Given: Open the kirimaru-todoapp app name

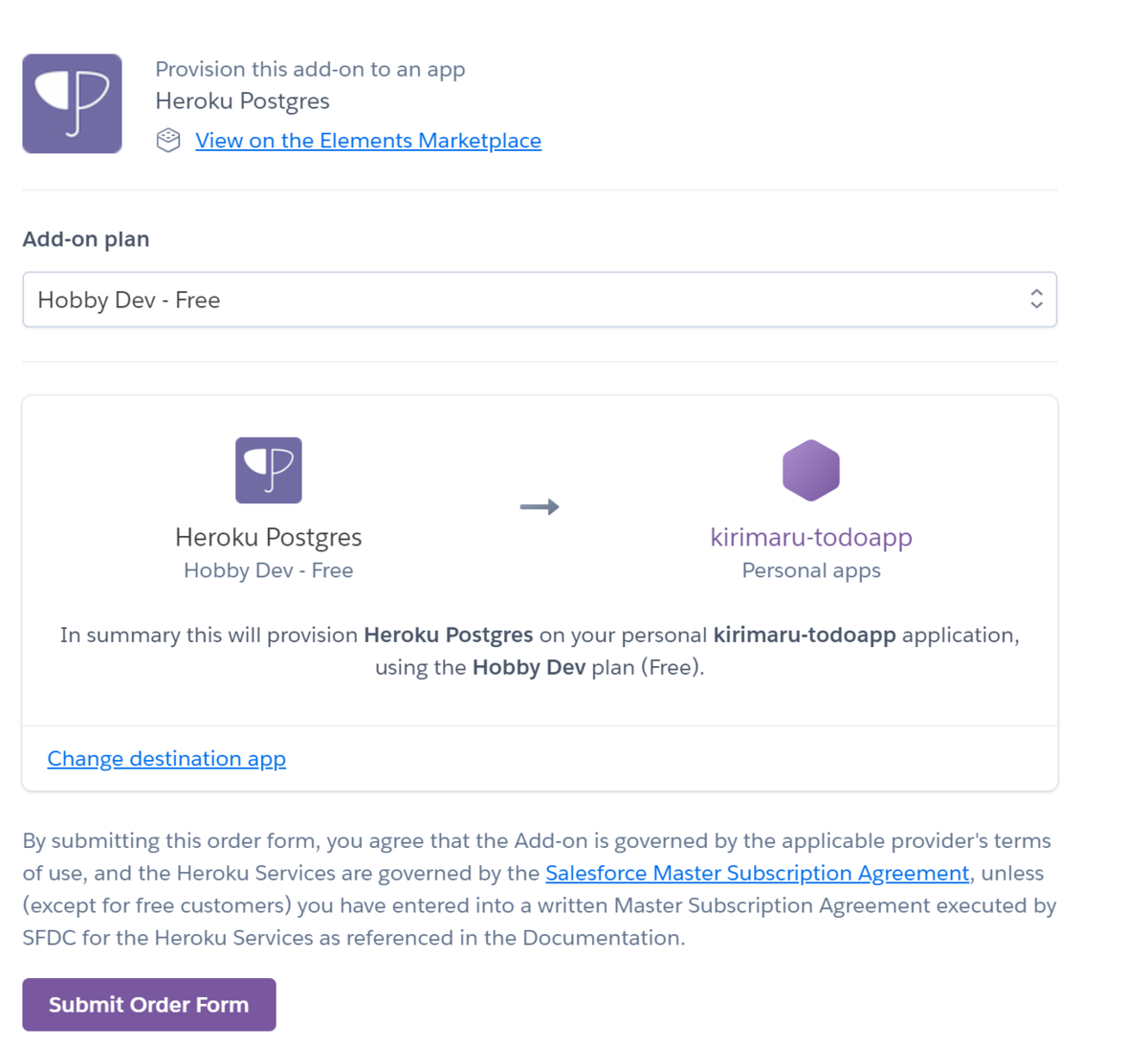Looking at the screenshot, I should tap(811, 537).
